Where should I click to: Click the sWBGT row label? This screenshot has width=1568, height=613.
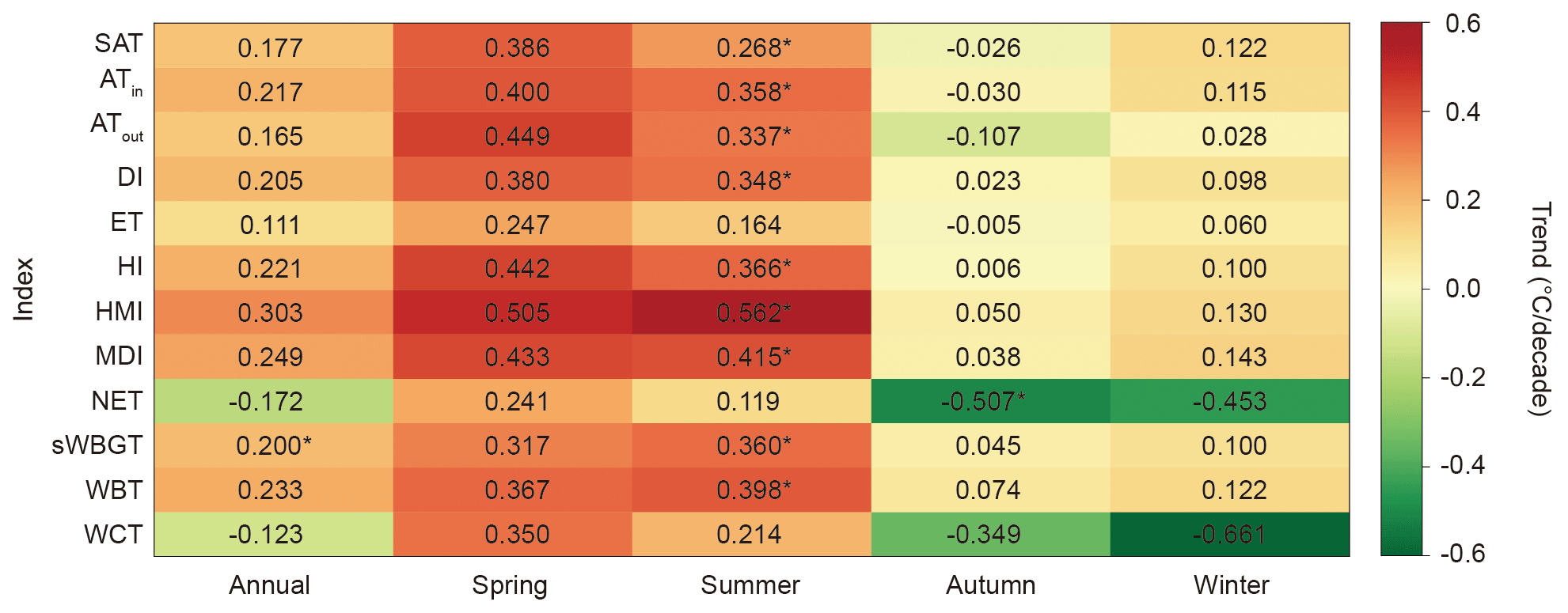click(x=97, y=445)
